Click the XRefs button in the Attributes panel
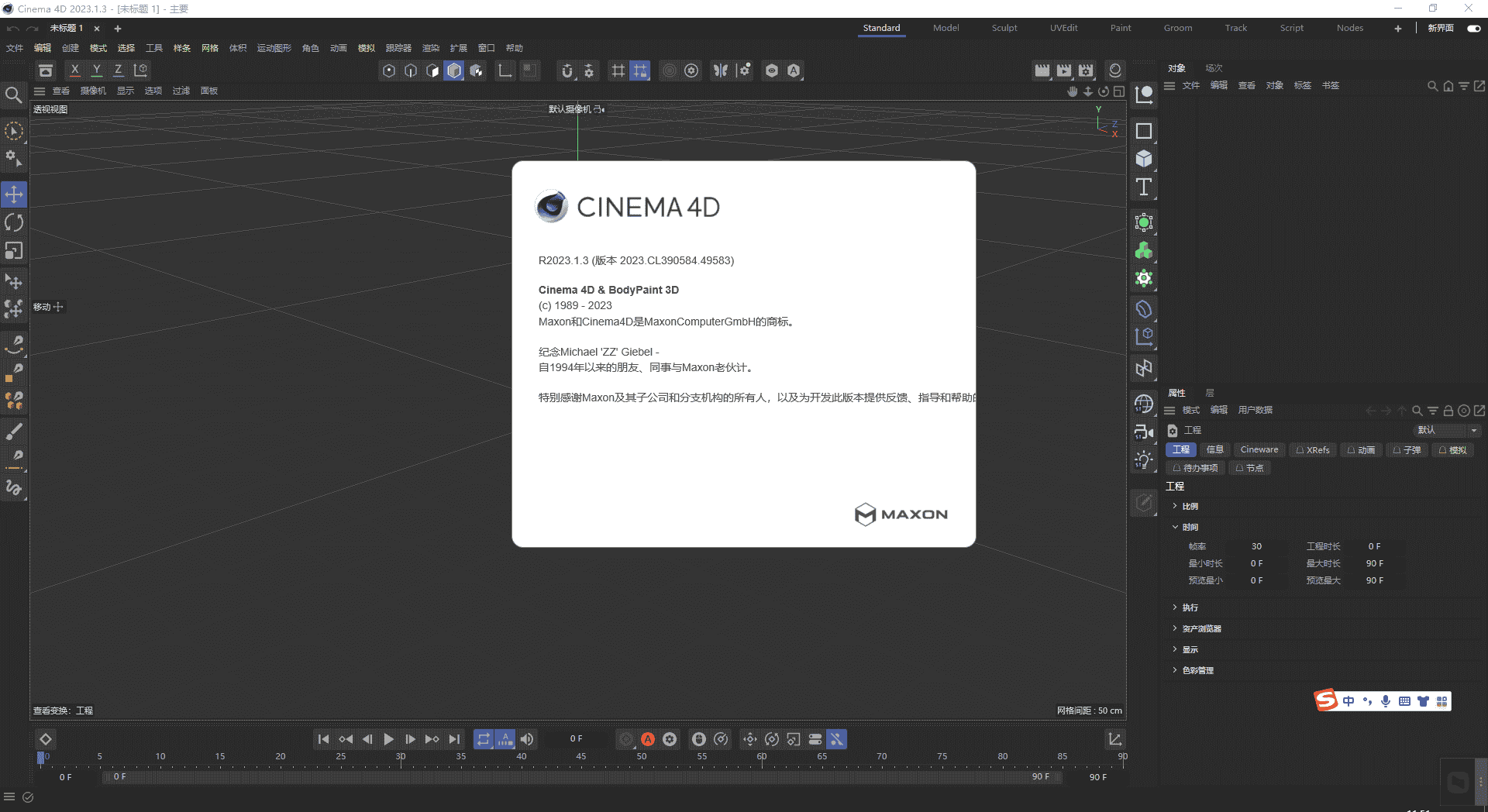 coord(1312,449)
